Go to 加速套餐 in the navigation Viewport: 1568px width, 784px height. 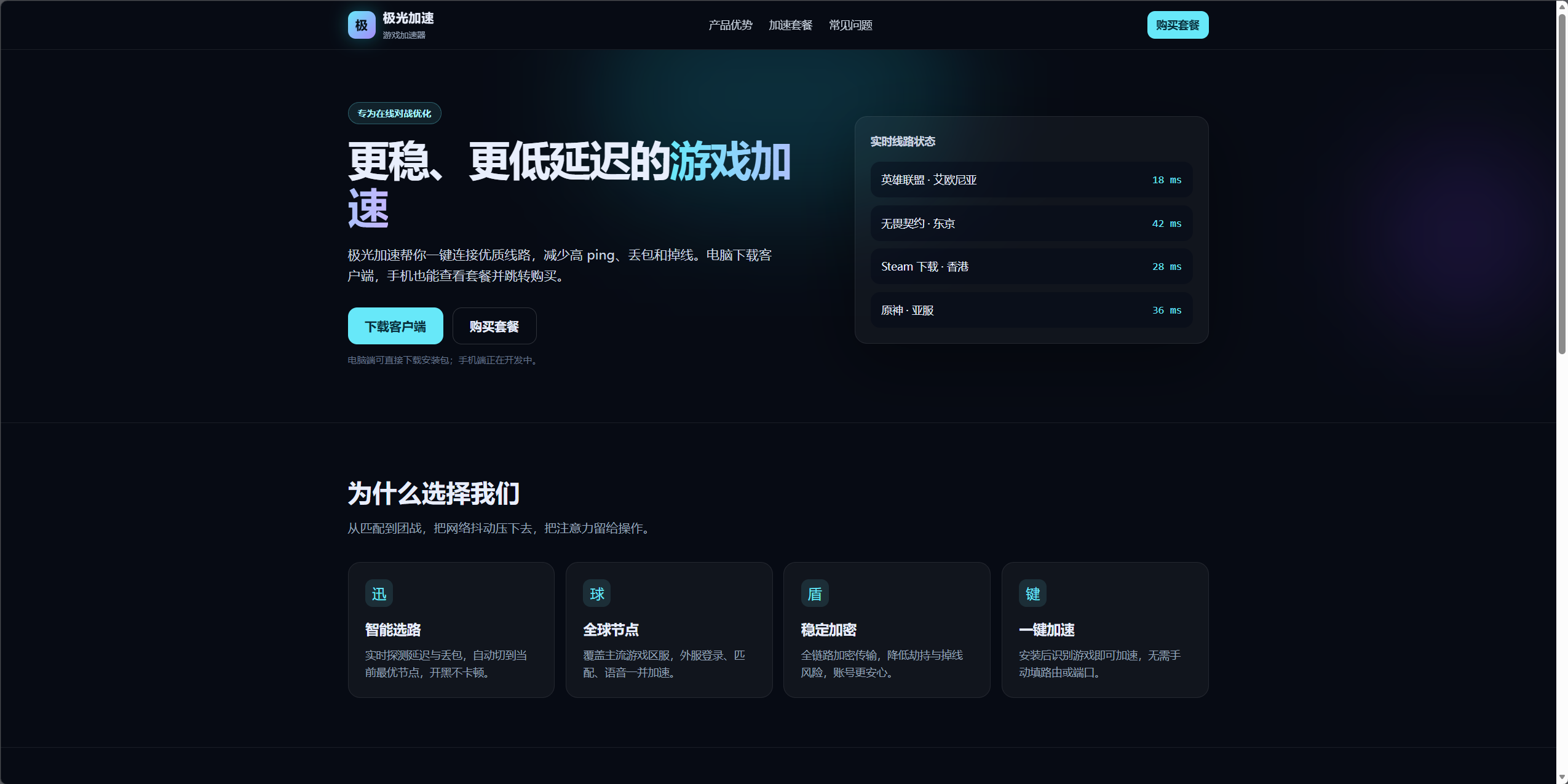(791, 25)
